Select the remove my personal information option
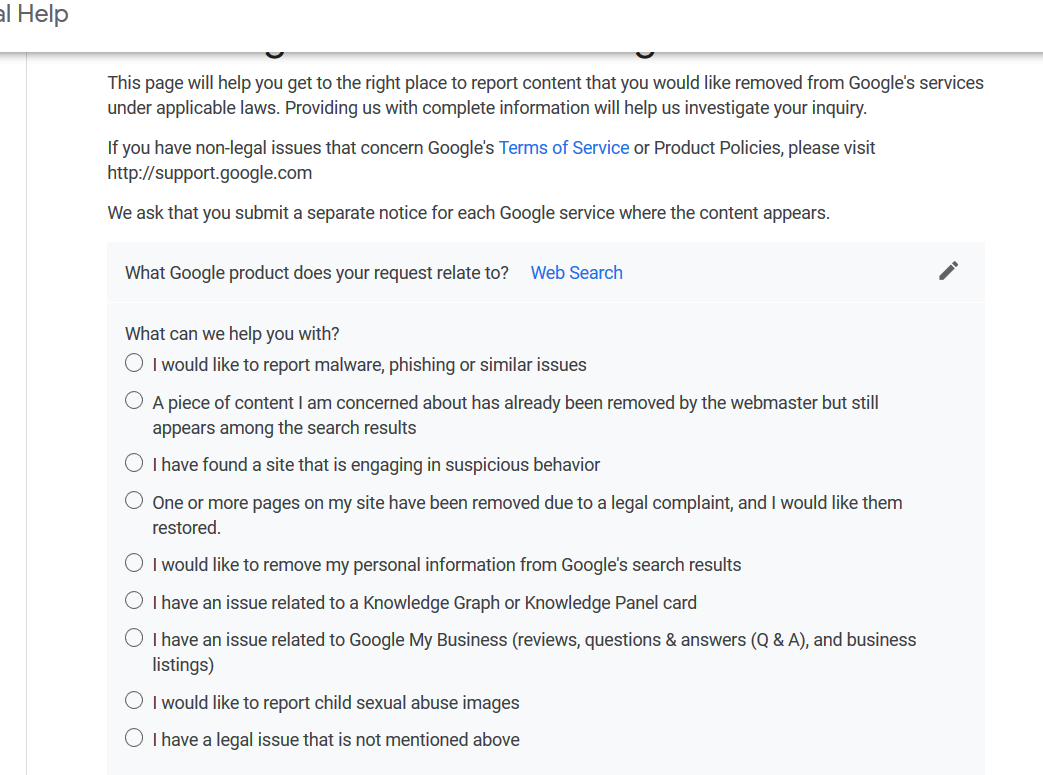Screen dimensions: 1043x775 [x=134, y=563]
